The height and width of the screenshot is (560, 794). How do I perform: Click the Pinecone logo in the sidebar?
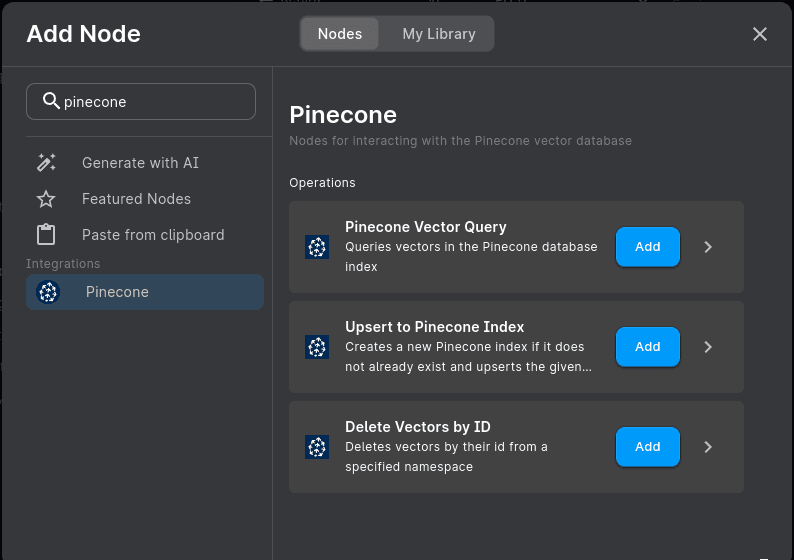click(x=48, y=292)
